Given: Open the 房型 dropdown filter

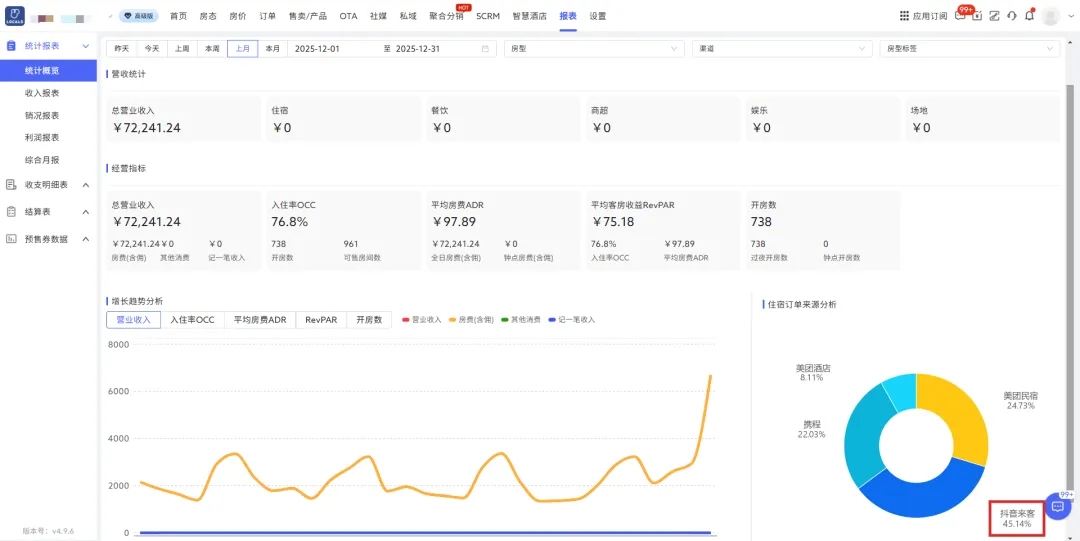Looking at the screenshot, I should (594, 48).
